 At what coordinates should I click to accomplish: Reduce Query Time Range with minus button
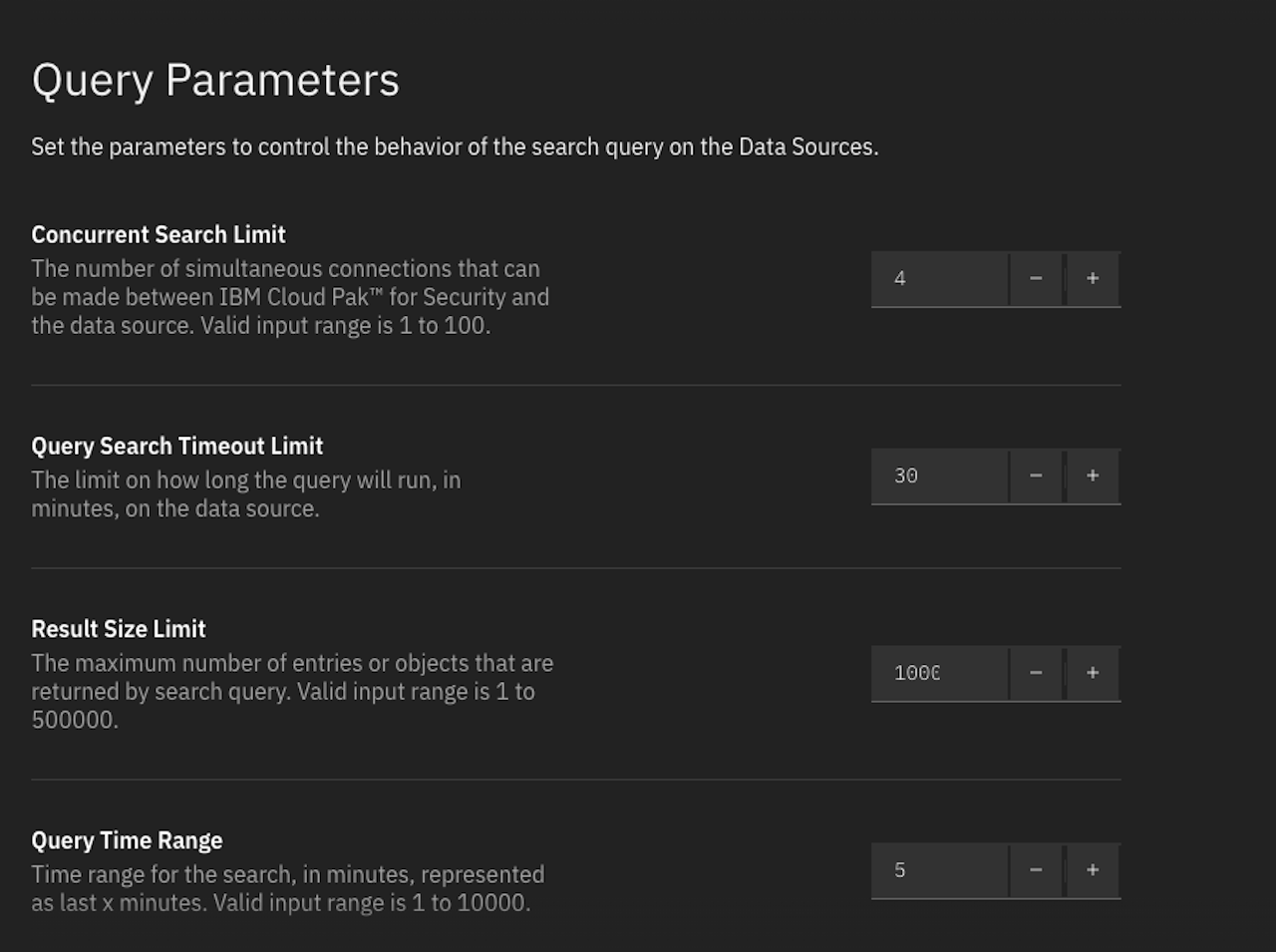(x=1036, y=871)
